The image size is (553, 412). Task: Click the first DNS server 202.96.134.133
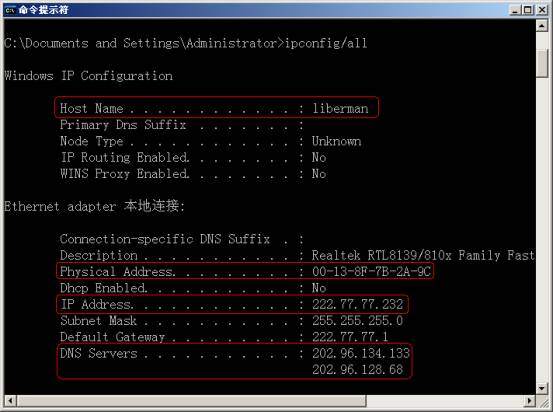point(361,353)
